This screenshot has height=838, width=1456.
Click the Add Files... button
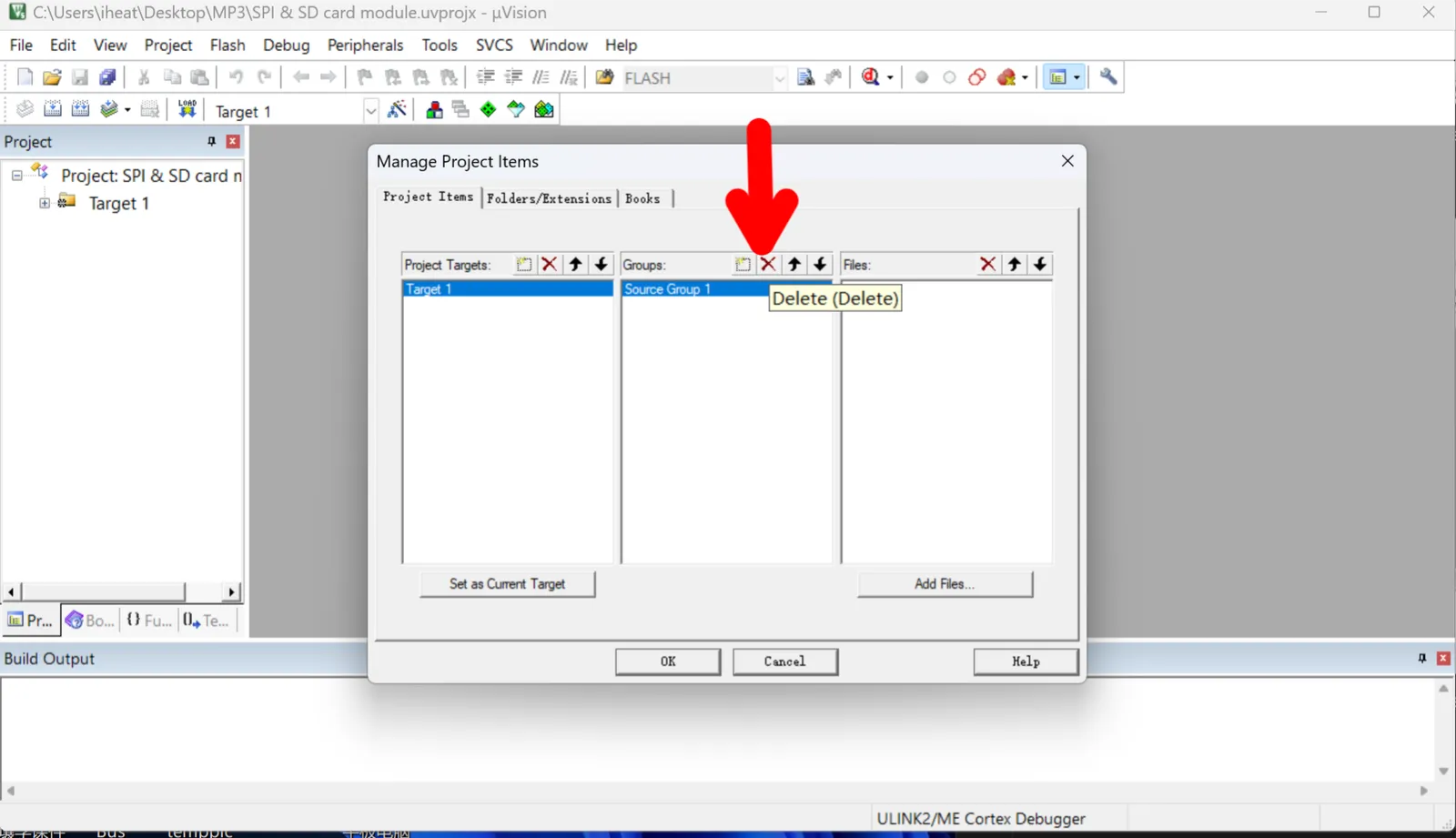[945, 584]
